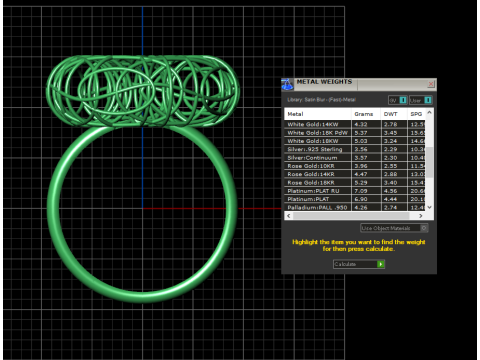Click the 2.29 DWT value
Screen dimensions: 480x360
coord(390,149)
